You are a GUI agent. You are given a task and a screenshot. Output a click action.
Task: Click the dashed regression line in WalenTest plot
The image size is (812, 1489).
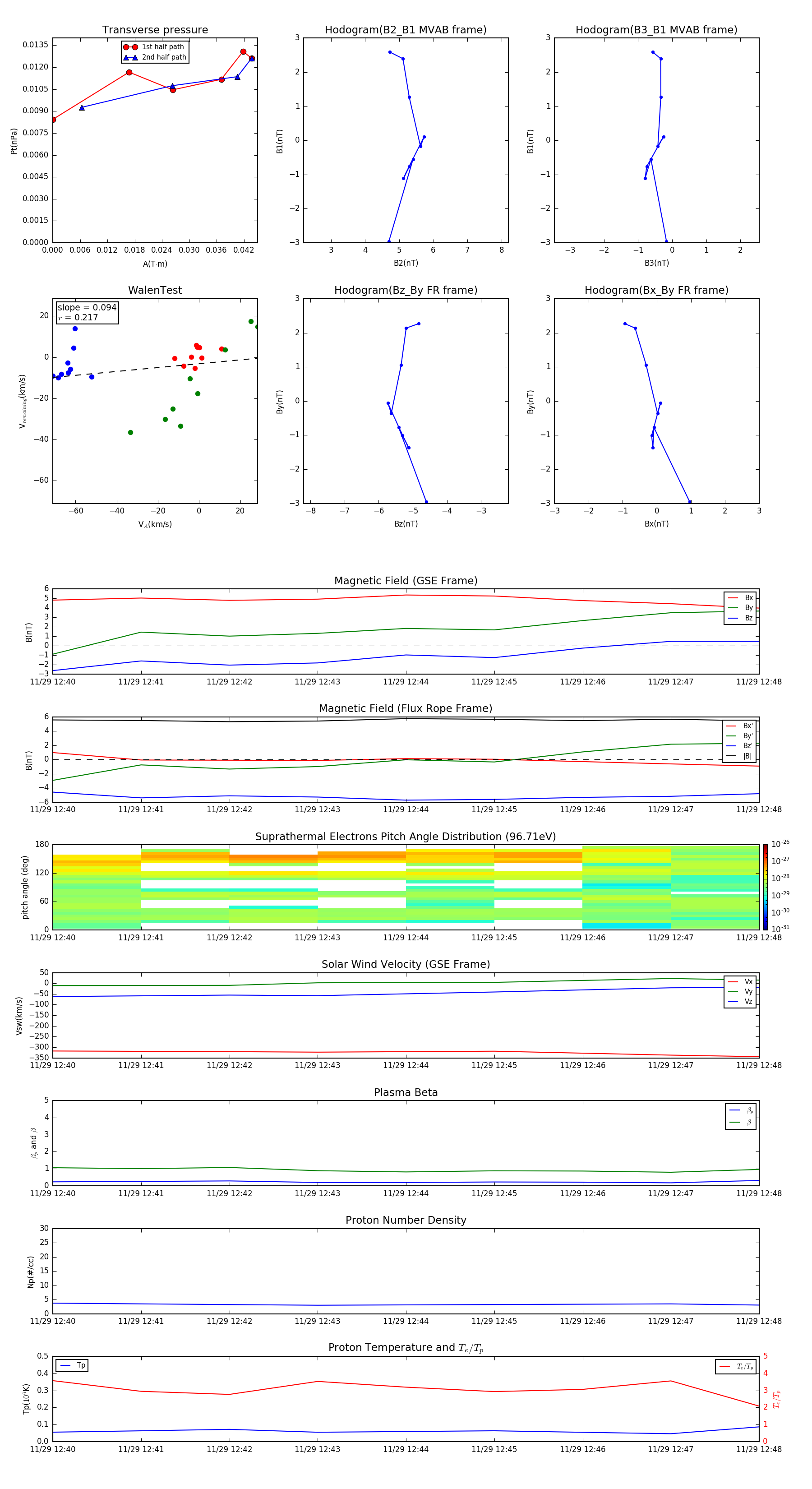point(155,367)
